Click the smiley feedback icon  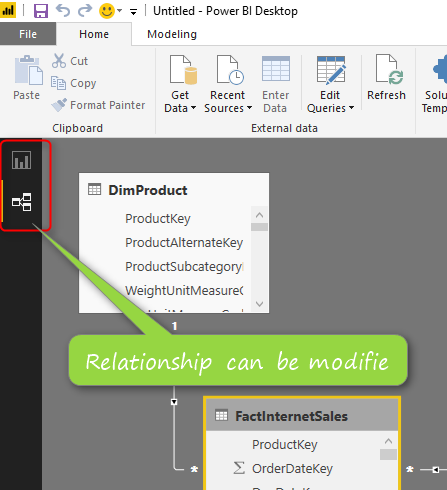pyautogui.click(x=107, y=11)
